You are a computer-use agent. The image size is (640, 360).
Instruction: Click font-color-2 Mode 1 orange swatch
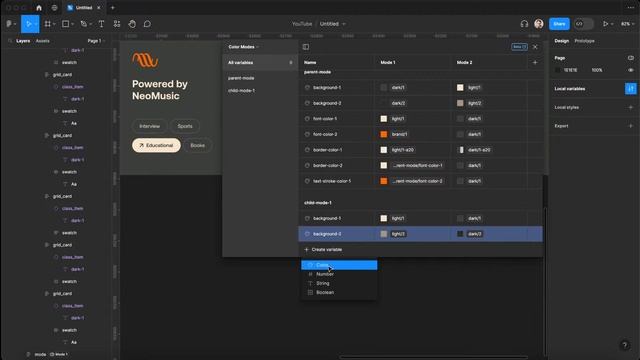[384, 134]
